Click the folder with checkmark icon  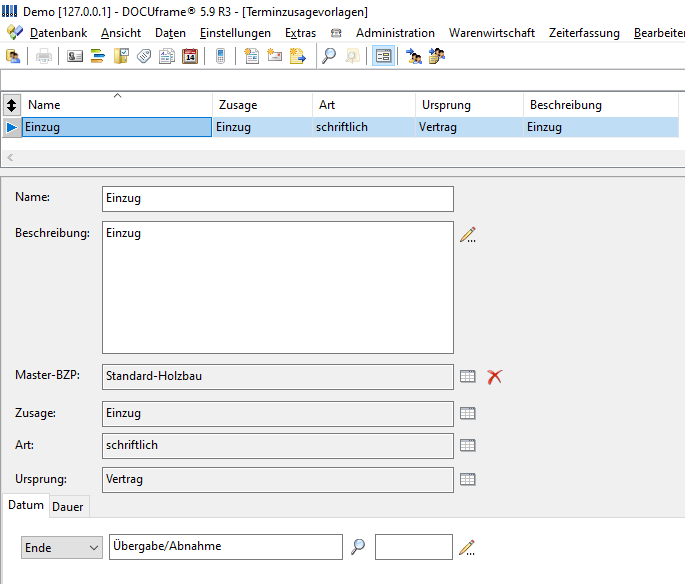coord(121,56)
